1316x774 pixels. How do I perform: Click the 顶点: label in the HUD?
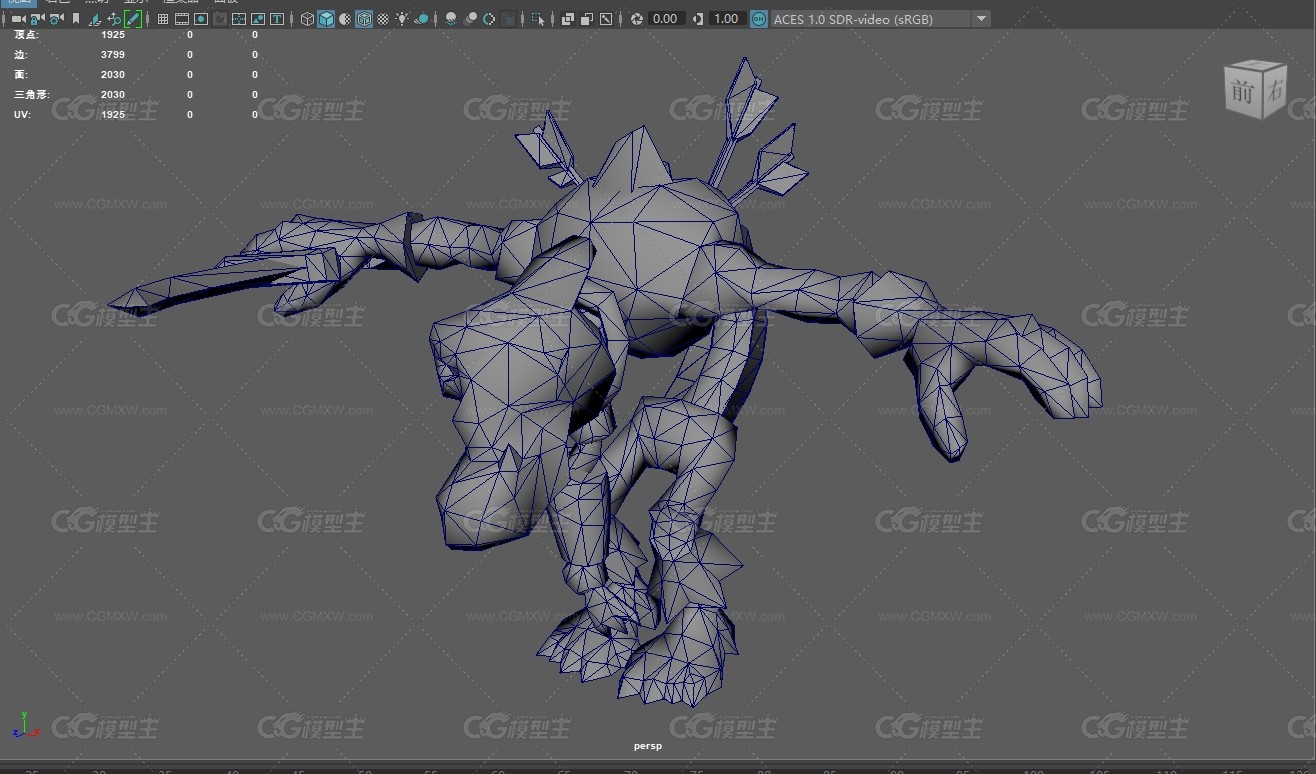tap(27, 34)
